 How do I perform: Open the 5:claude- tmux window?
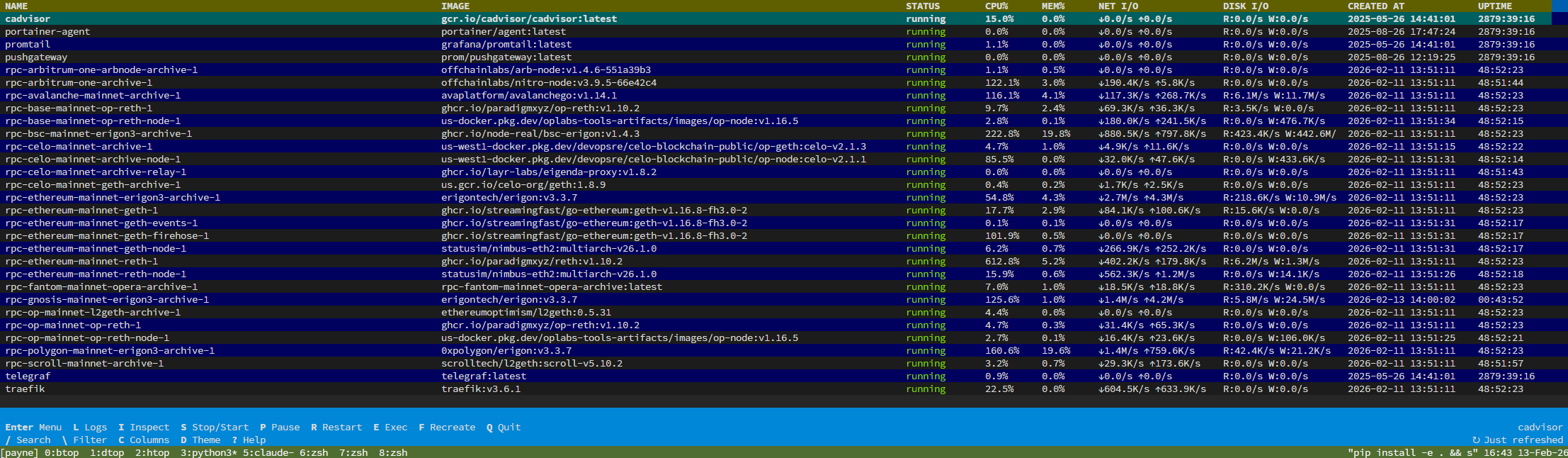[266, 453]
